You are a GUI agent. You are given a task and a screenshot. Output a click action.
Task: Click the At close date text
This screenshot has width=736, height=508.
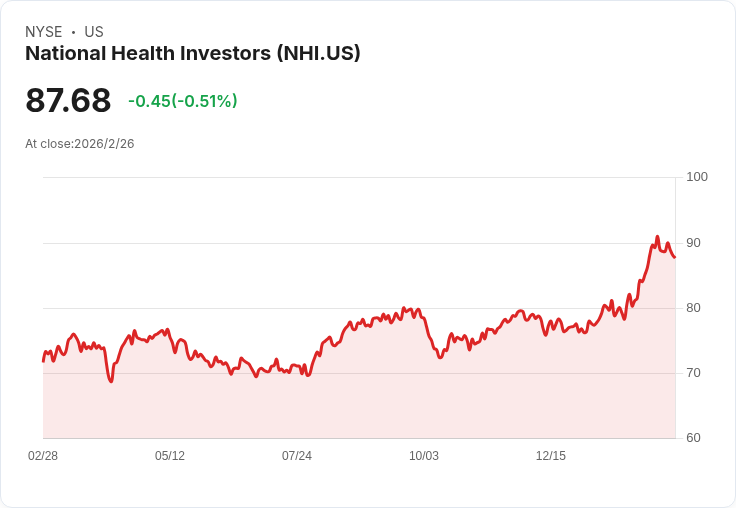pyautogui.click(x=80, y=144)
